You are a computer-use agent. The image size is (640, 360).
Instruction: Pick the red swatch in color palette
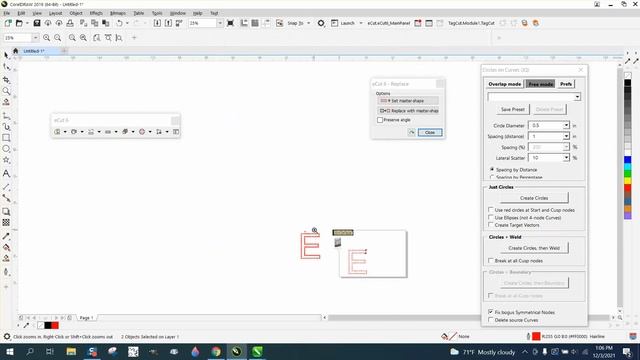[x=628, y=187]
